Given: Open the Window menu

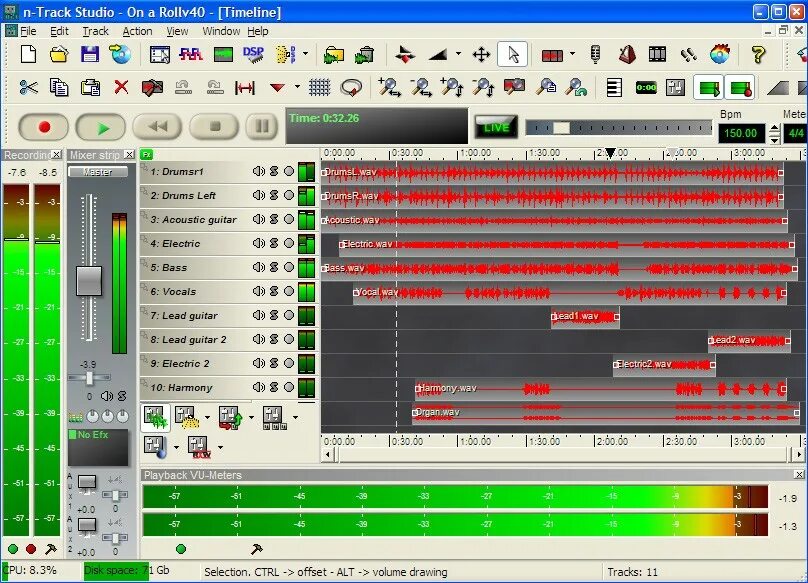Looking at the screenshot, I should pos(221,31).
